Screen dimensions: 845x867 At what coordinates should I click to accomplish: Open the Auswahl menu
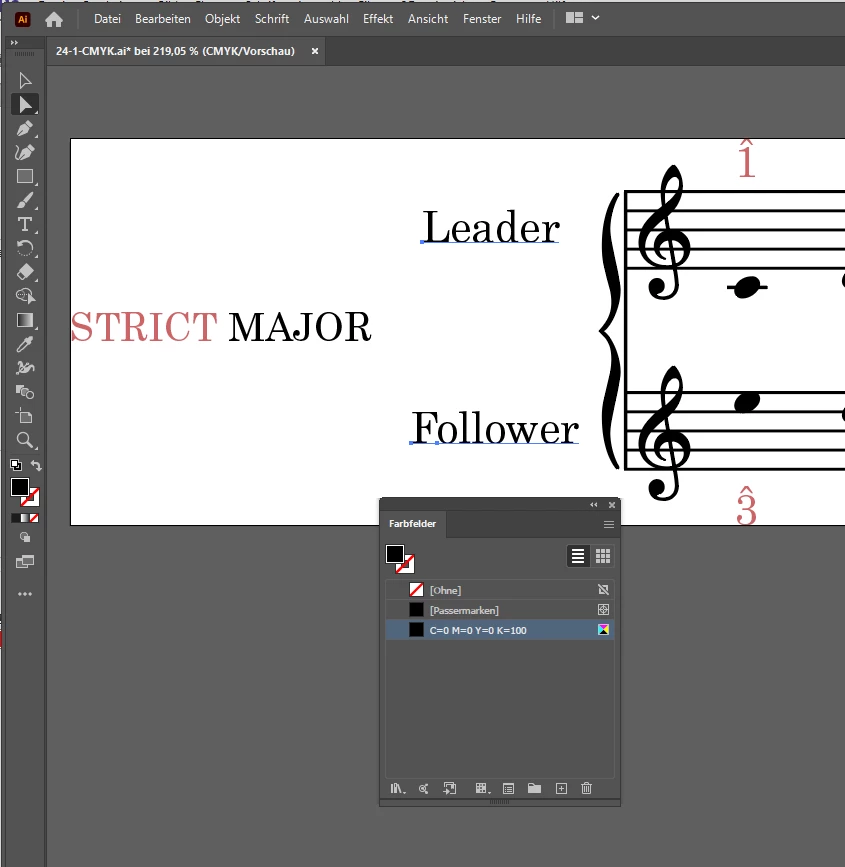click(x=326, y=19)
